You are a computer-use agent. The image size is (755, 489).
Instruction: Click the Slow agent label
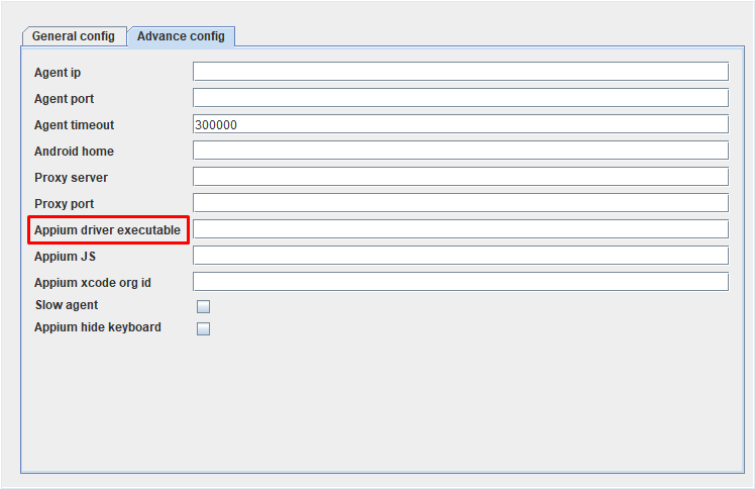click(x=66, y=305)
